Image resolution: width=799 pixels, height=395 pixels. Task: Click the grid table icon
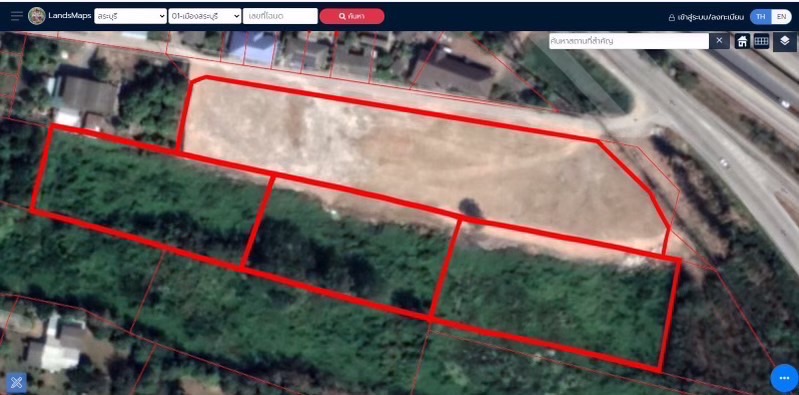coord(761,41)
